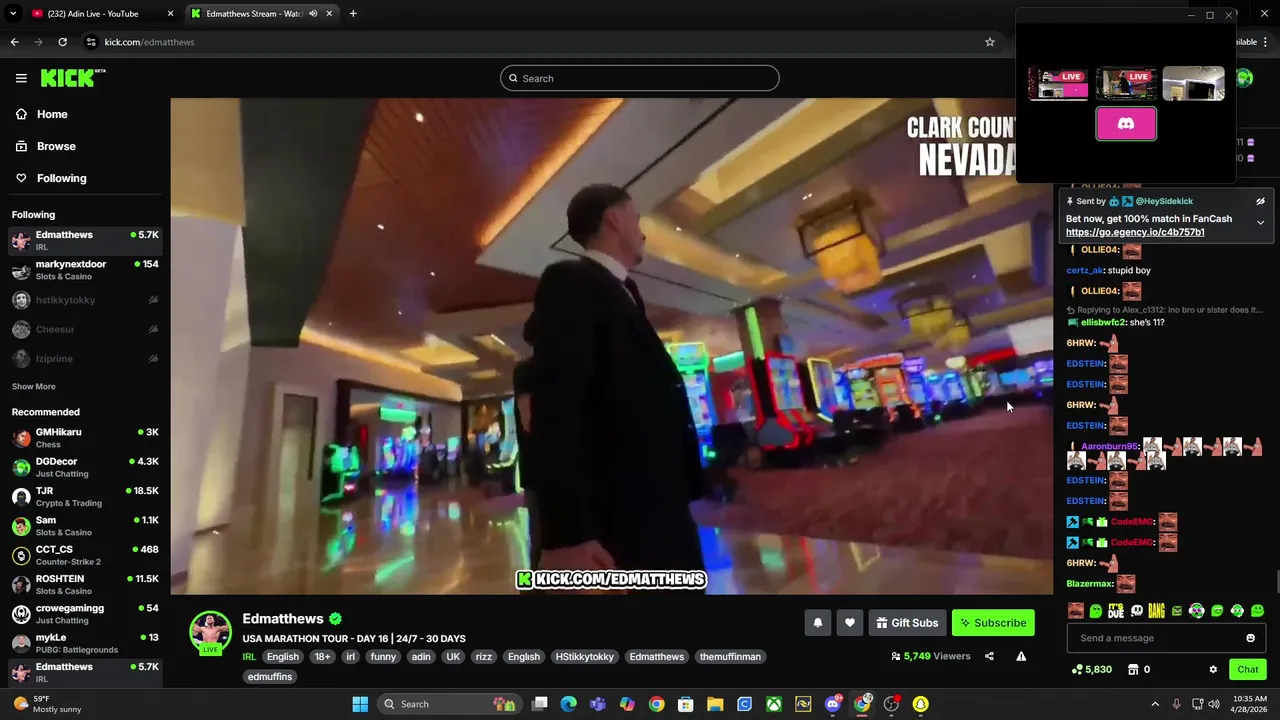
Task: Click the KICK logo
Action: pos(72,78)
